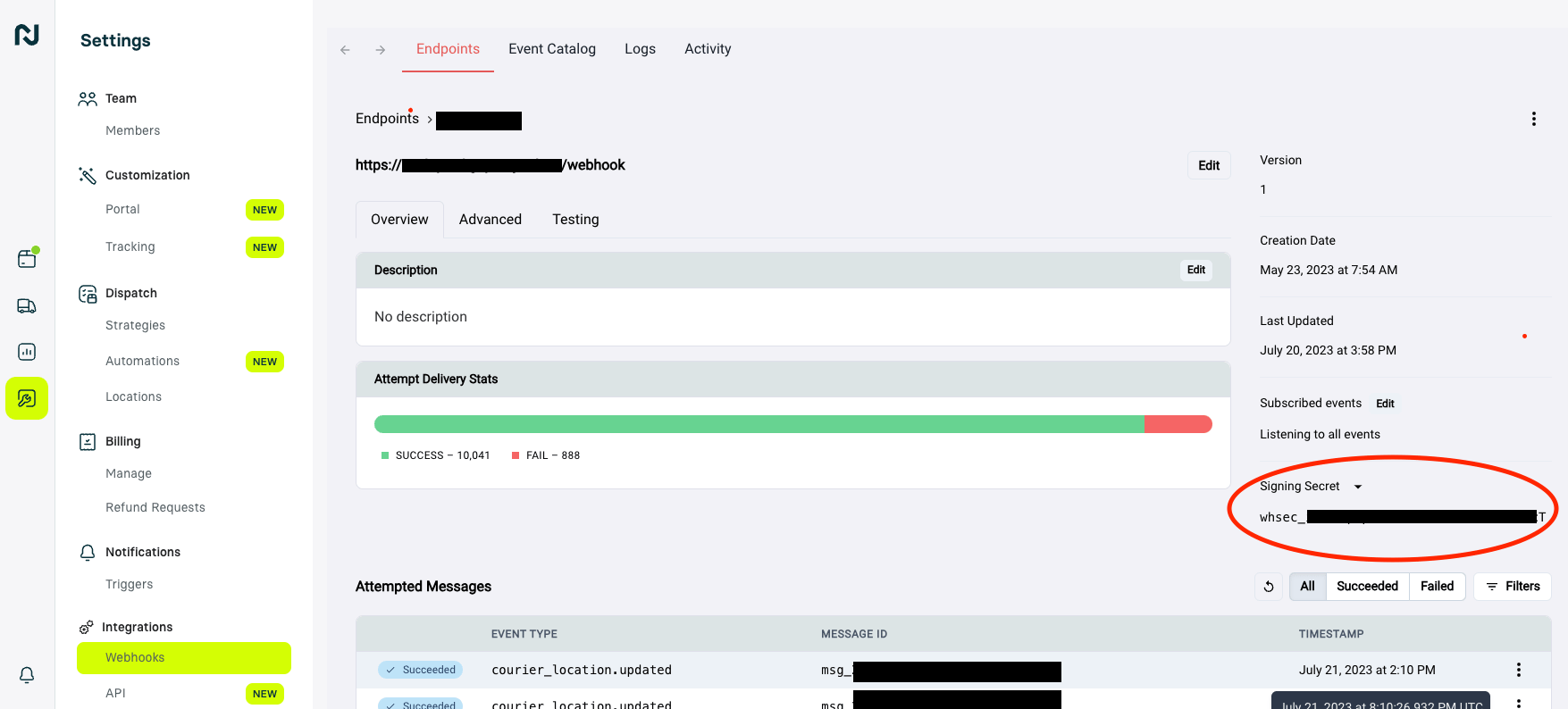The image size is (1568, 709).
Task: Click the MESSAGE ID column header
Action: [854, 634]
